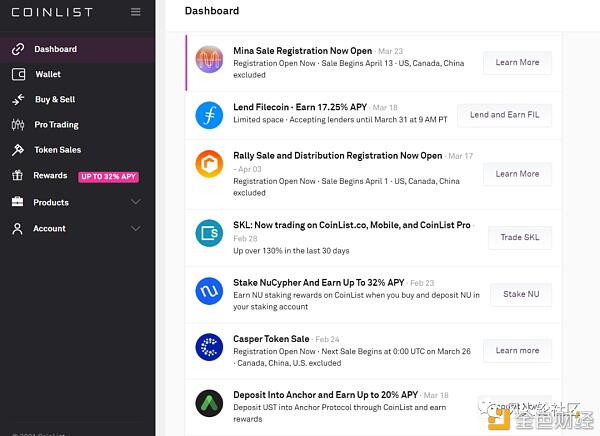Click the Dashboard page heading

[212, 11]
